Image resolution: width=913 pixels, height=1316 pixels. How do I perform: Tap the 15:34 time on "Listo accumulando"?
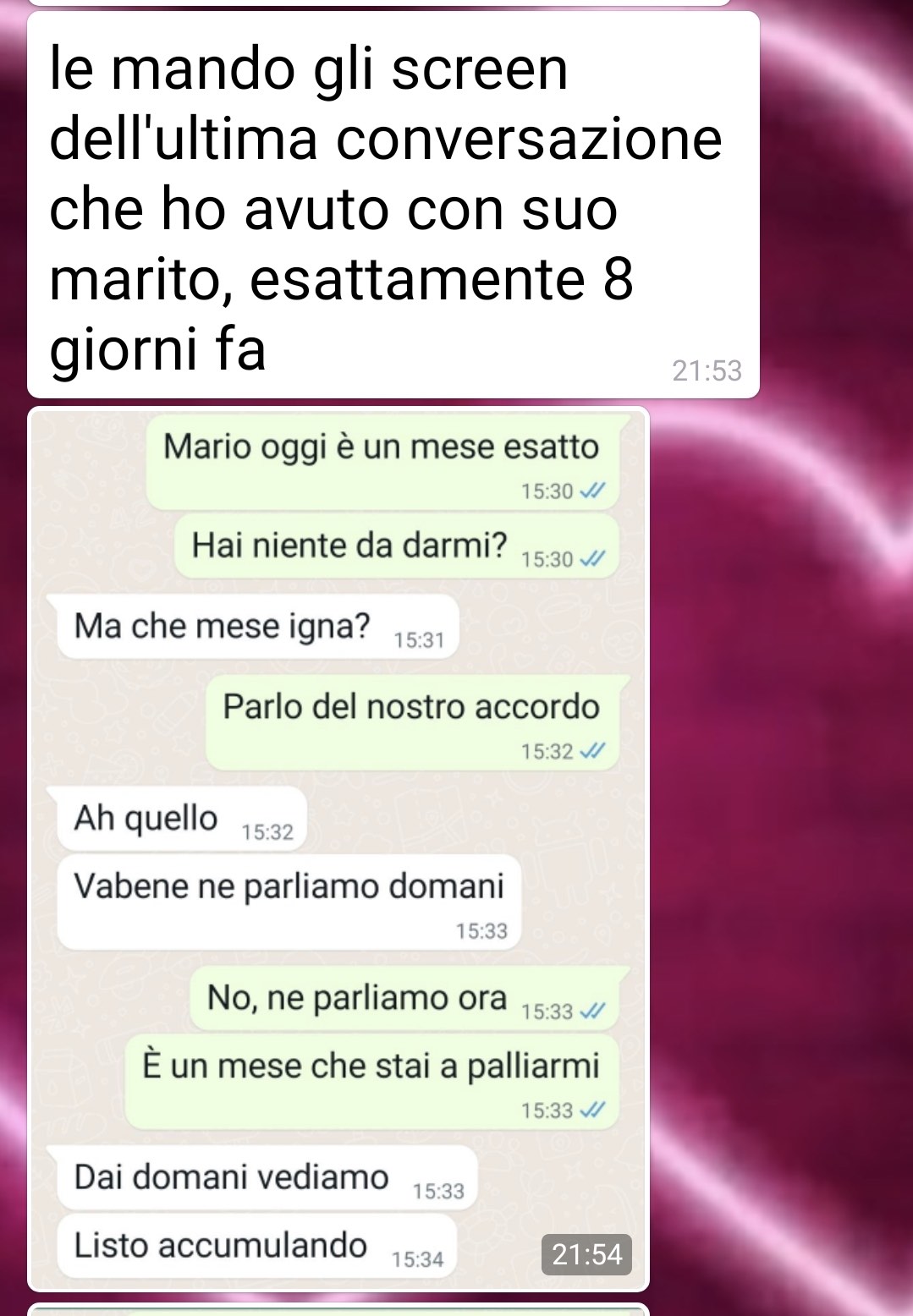(x=417, y=1259)
